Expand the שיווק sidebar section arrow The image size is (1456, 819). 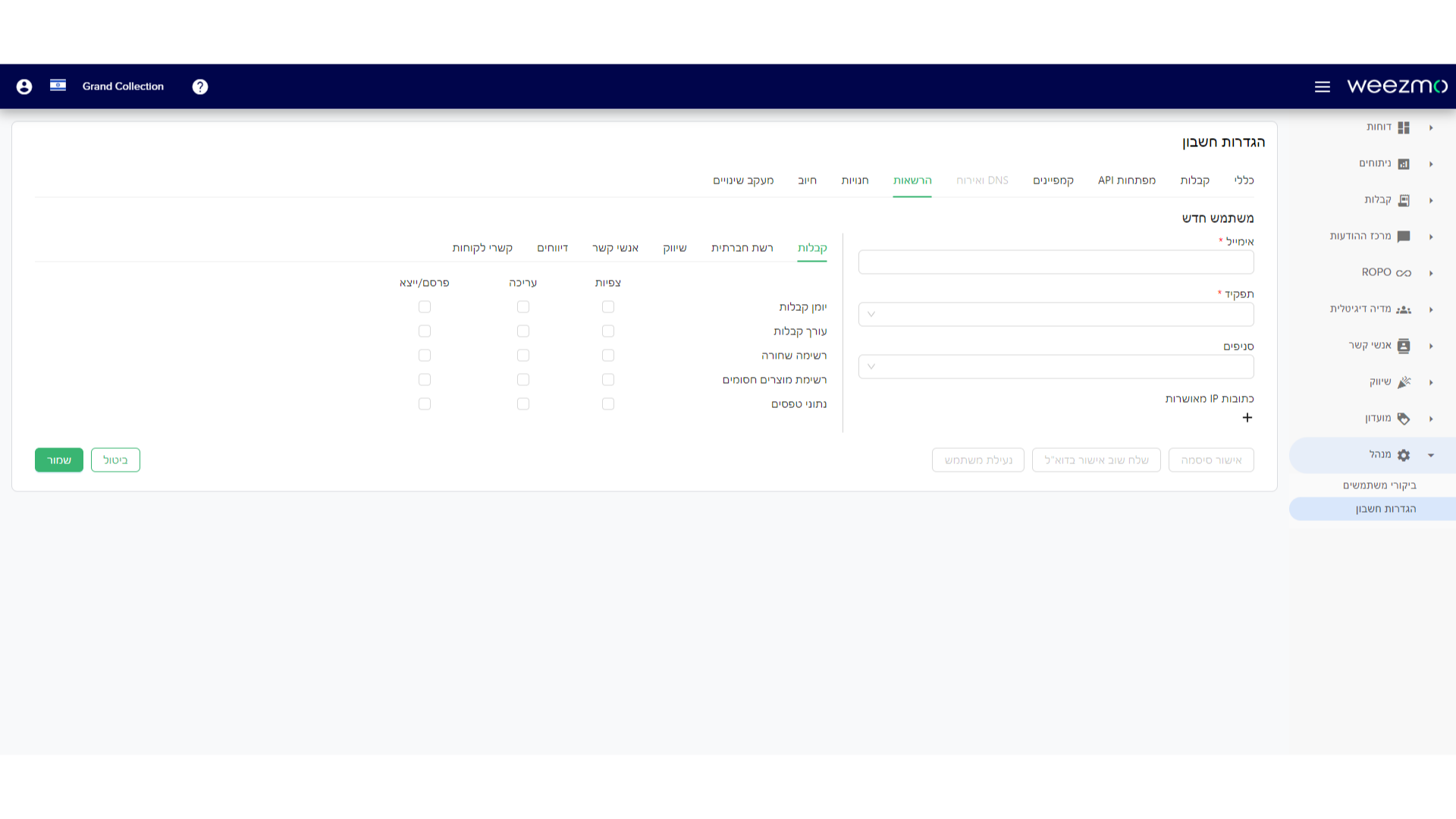pos(1431,382)
